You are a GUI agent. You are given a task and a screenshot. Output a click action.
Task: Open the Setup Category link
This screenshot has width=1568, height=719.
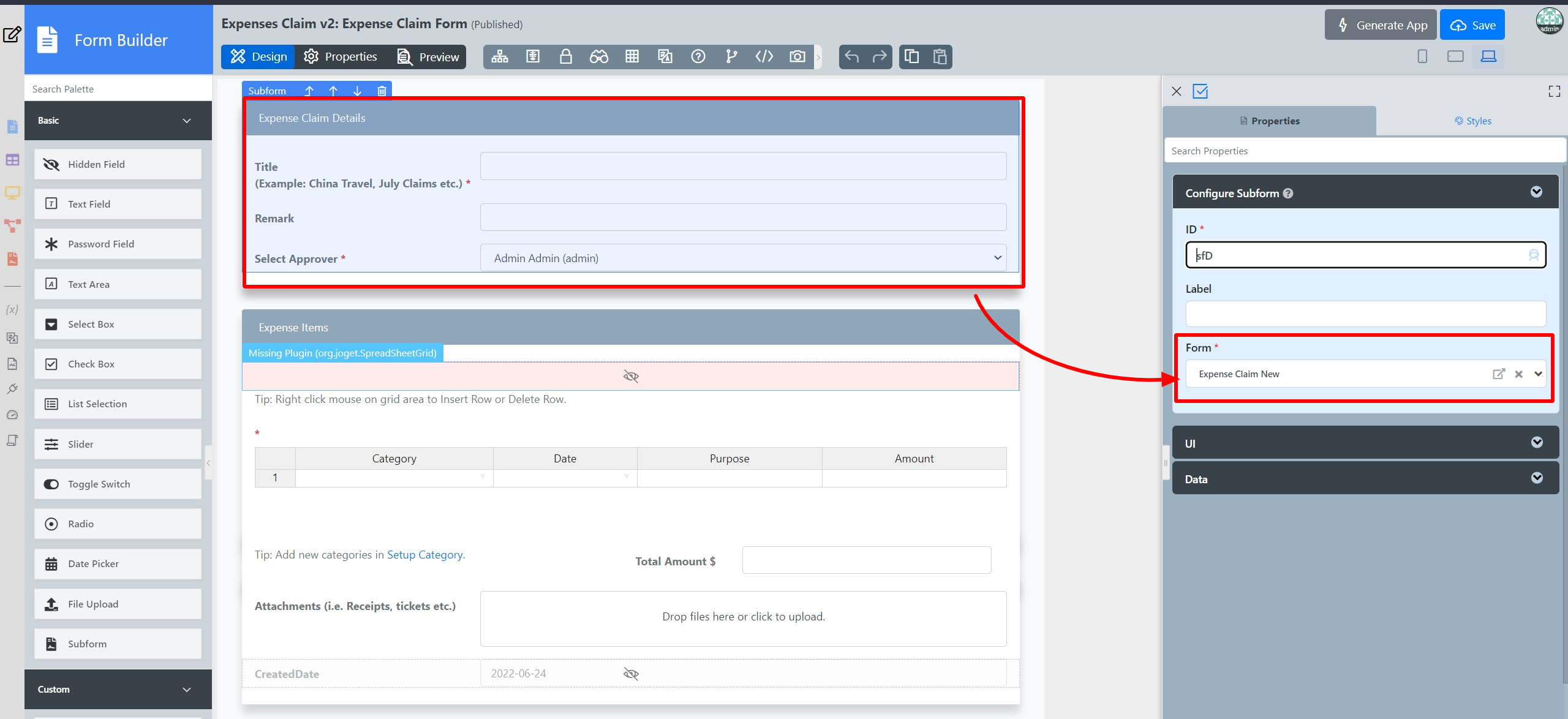[424, 554]
